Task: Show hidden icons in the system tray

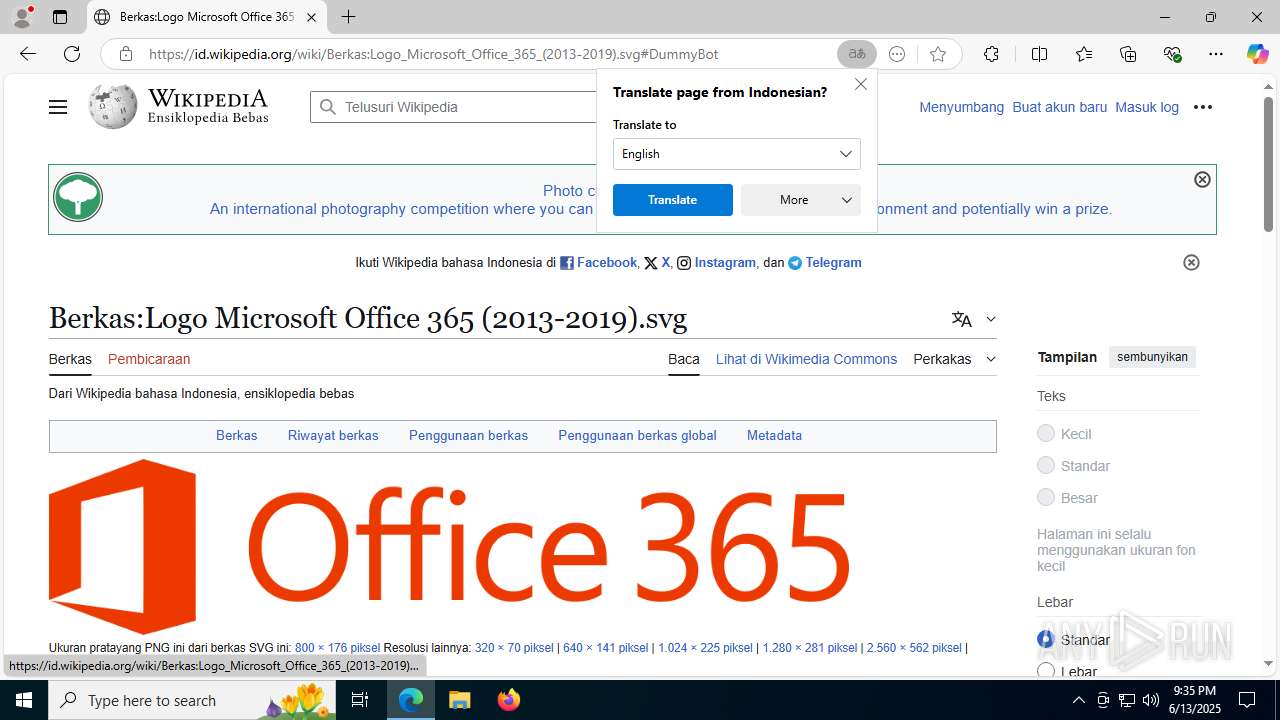Action: (1078, 700)
